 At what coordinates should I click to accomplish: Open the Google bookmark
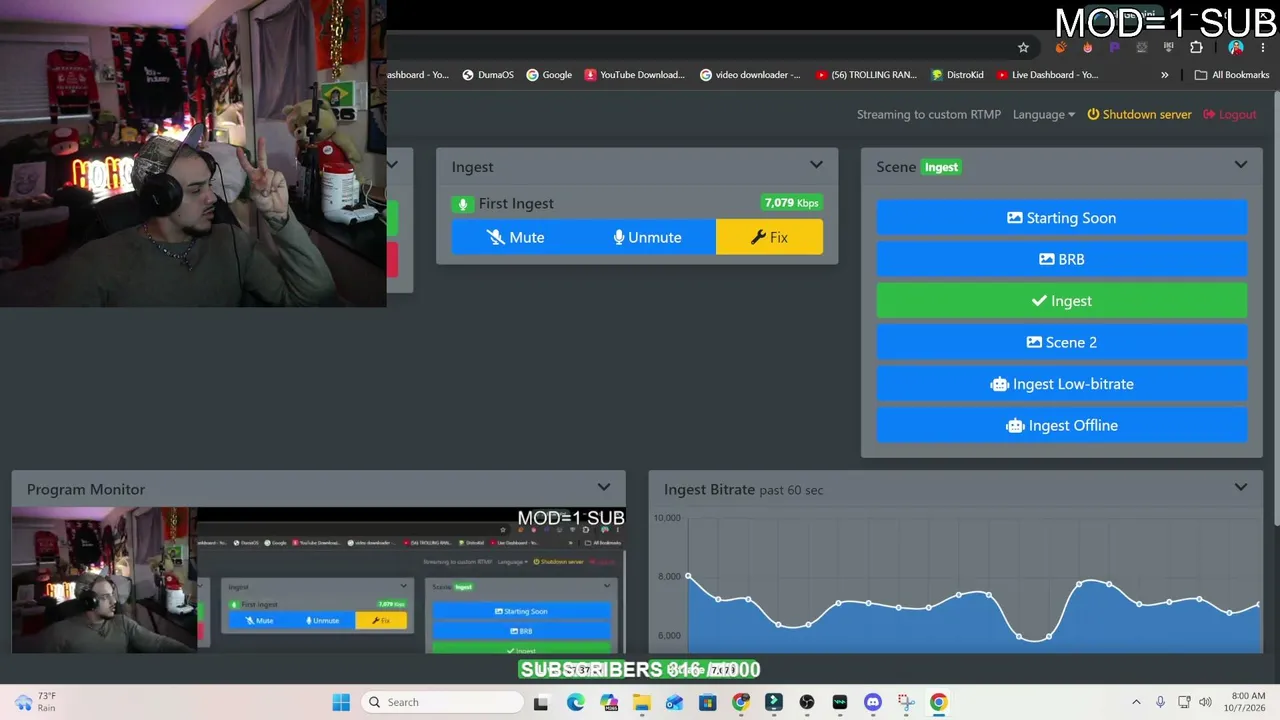click(x=549, y=75)
